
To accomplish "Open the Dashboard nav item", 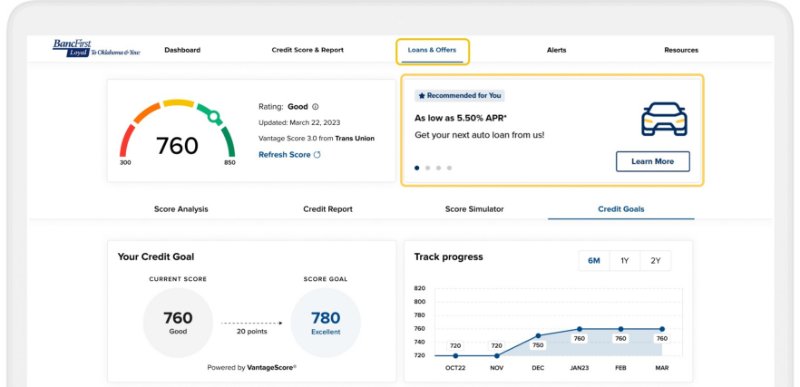I will point(182,50).
